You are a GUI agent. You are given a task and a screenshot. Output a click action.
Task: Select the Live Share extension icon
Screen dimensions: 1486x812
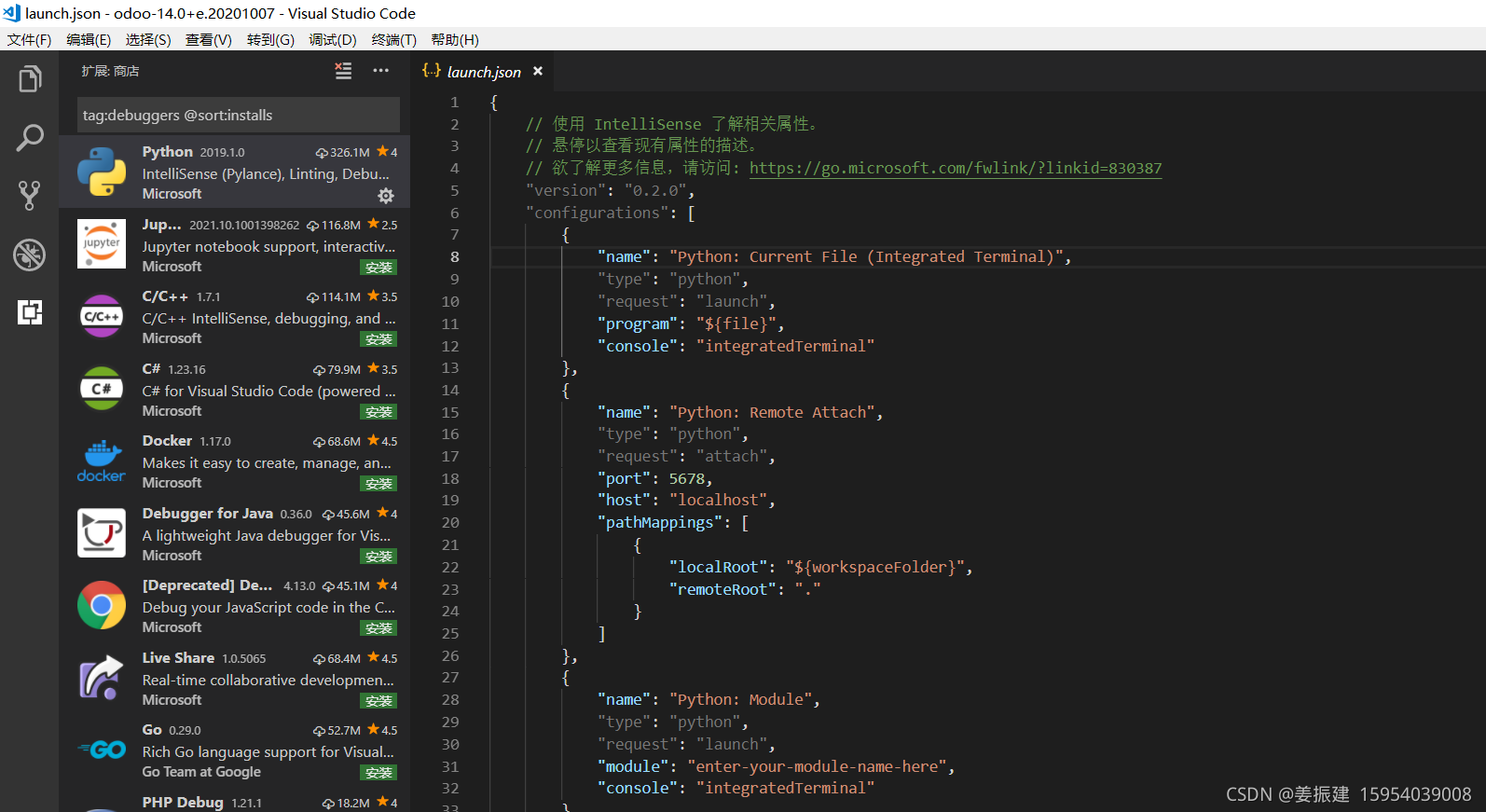tap(102, 678)
